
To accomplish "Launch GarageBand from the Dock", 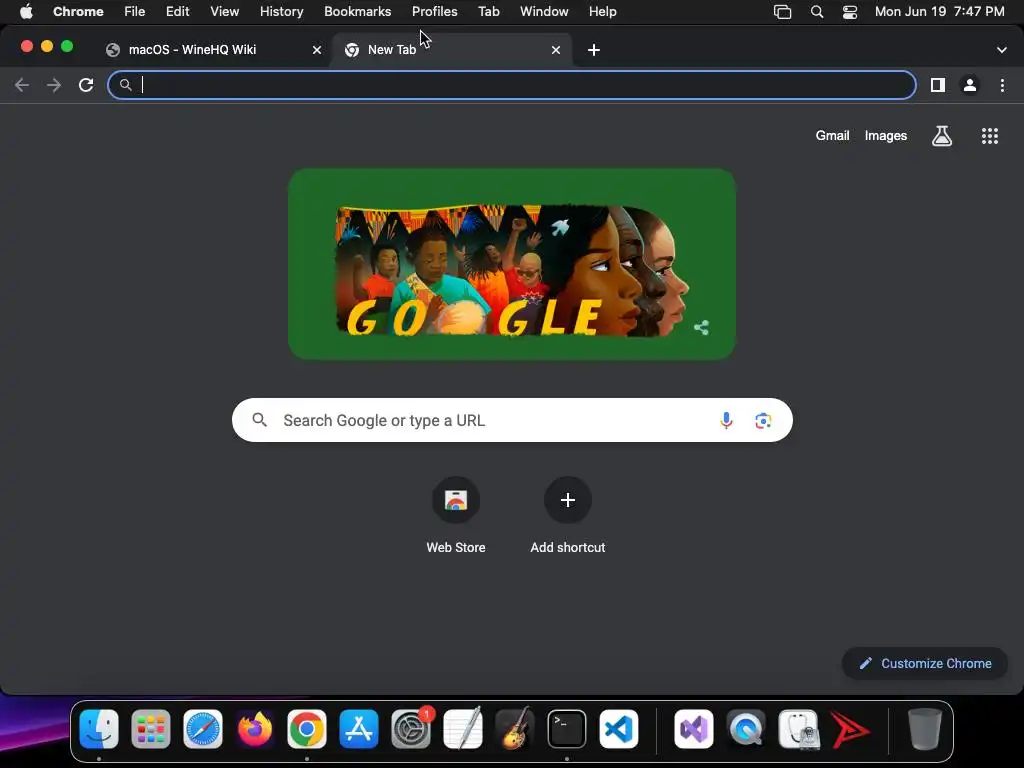I will 515,729.
